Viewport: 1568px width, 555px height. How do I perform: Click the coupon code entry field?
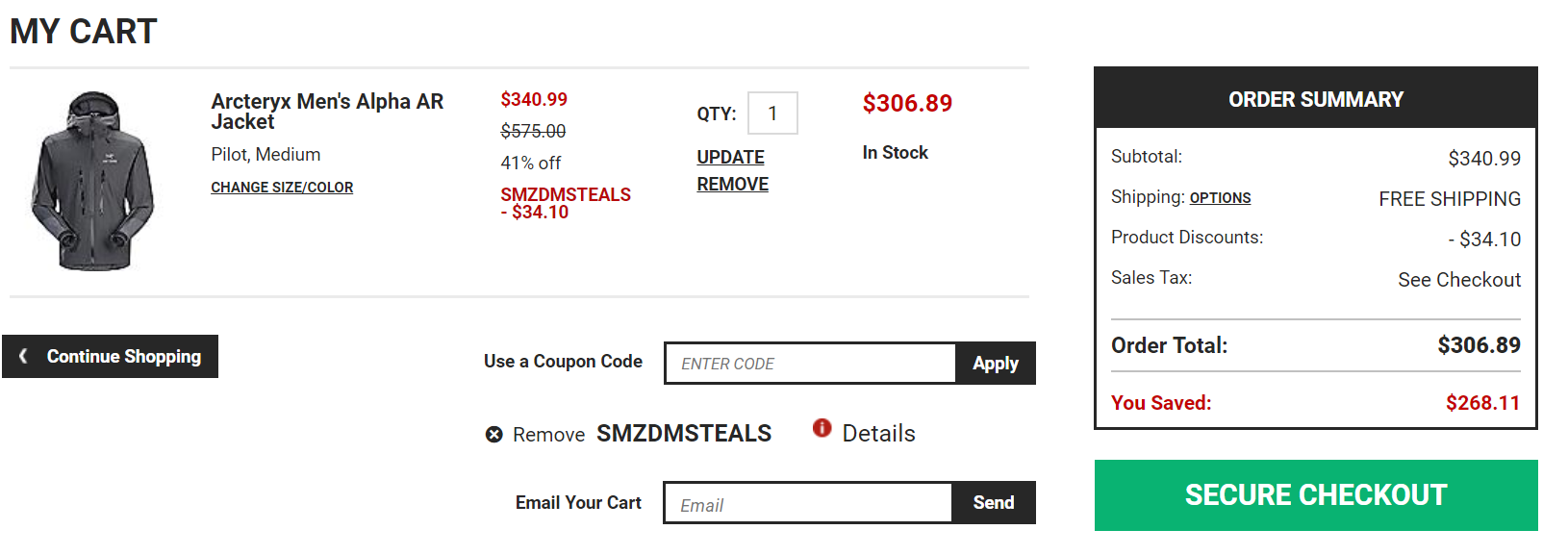click(810, 364)
